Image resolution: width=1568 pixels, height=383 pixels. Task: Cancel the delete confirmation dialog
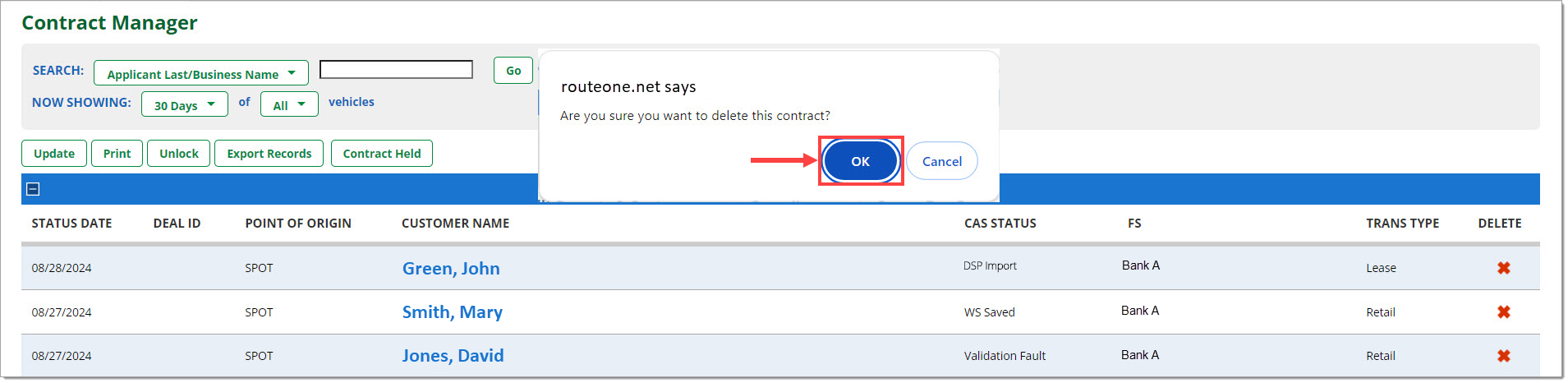(941, 161)
